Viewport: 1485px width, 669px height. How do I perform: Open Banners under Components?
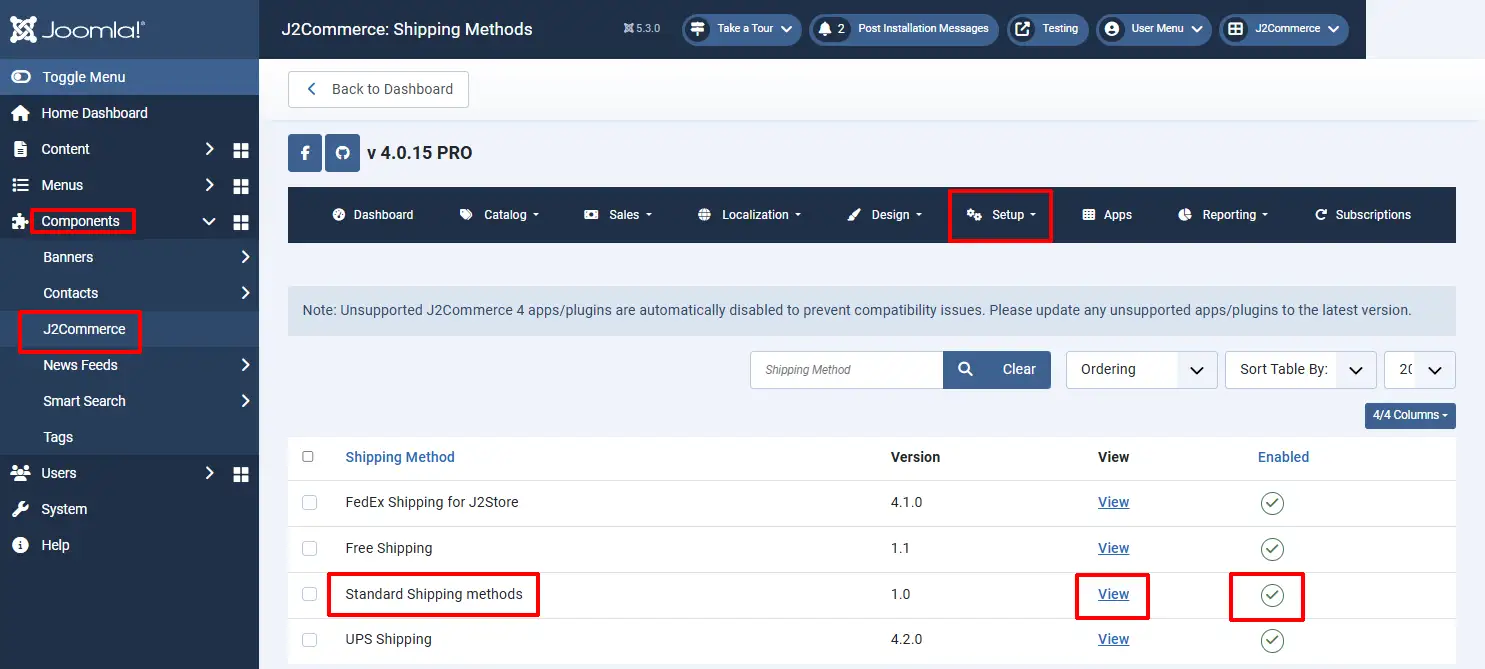[68, 257]
